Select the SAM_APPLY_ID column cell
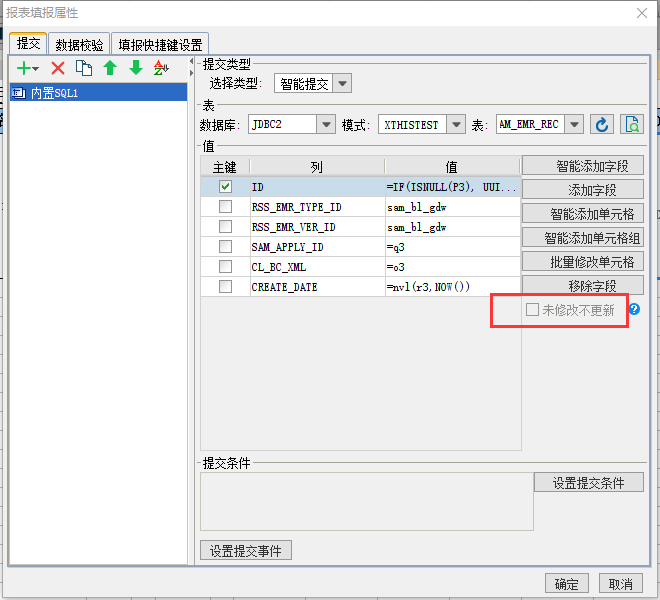The image size is (660, 600). click(x=318, y=246)
